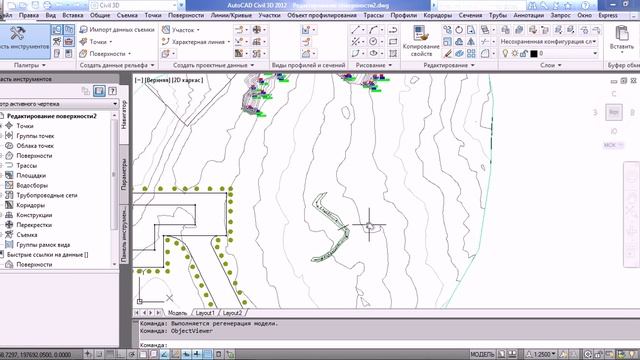Click the black layer color swatch
Viewport: 640px width, 360px height.
click(533, 53)
